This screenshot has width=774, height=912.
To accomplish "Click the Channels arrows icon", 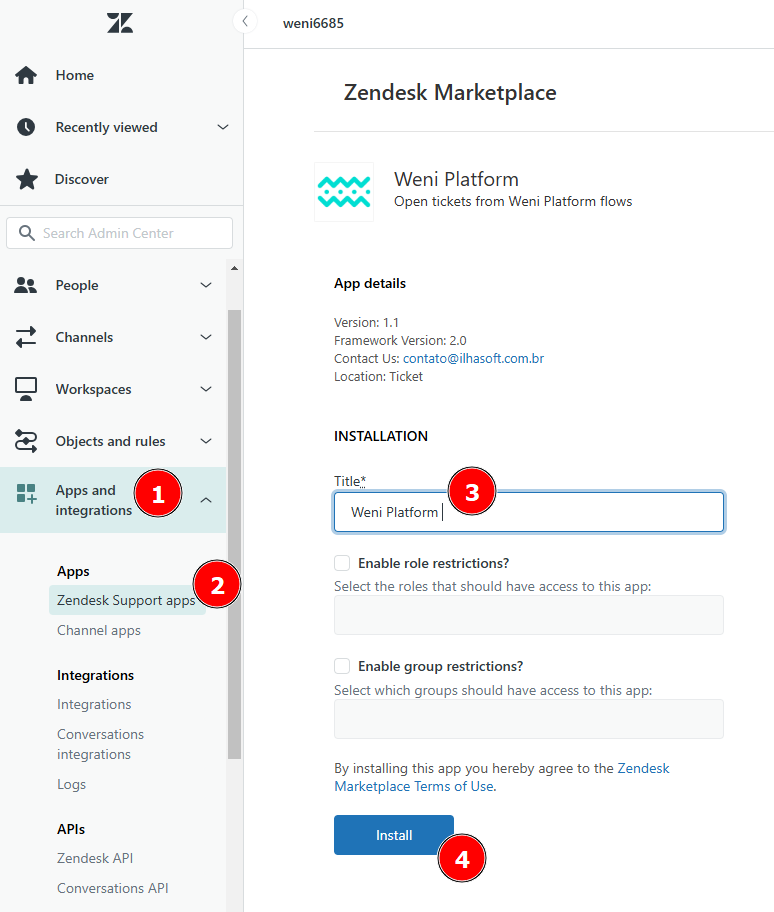I will [26, 337].
